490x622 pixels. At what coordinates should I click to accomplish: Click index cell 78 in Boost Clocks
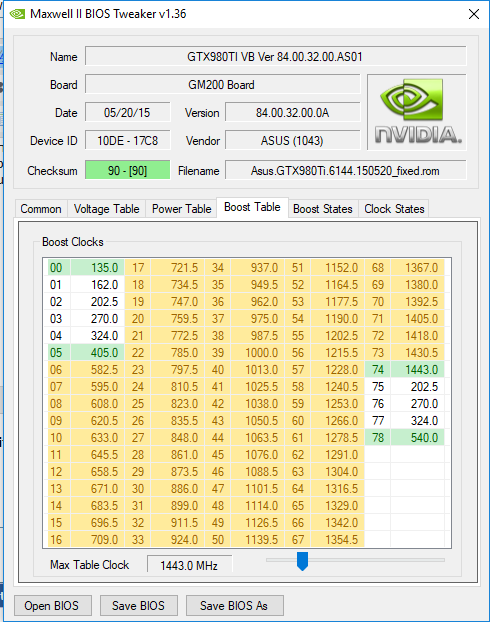coord(378,438)
